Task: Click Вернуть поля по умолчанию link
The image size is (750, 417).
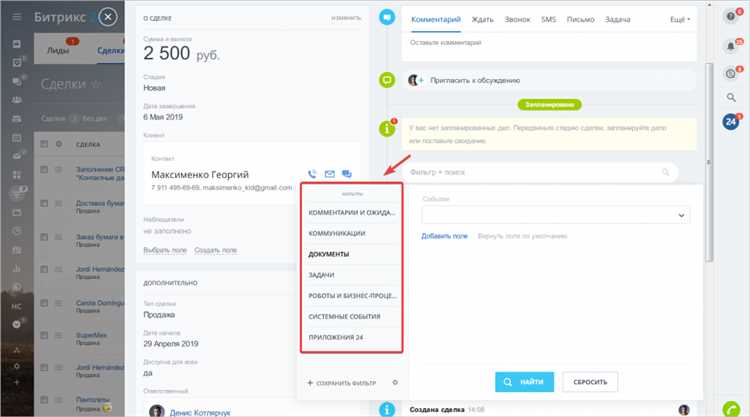Action: (x=522, y=236)
